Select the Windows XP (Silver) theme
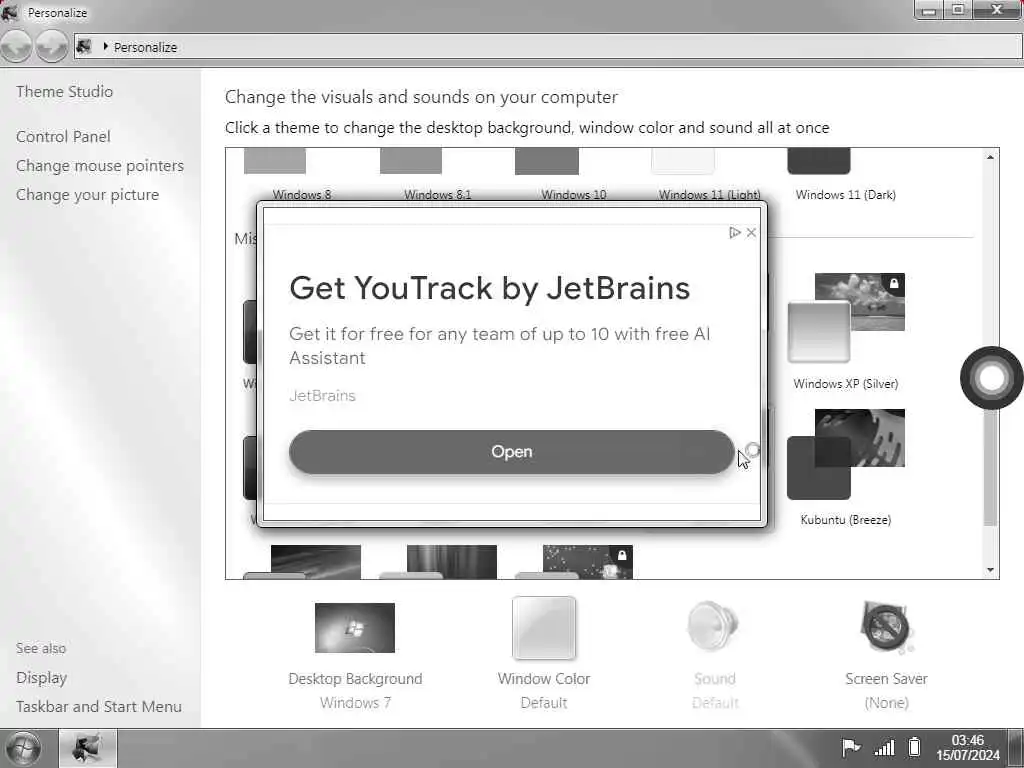Screen dimensions: 1024x768 click(x=846, y=331)
